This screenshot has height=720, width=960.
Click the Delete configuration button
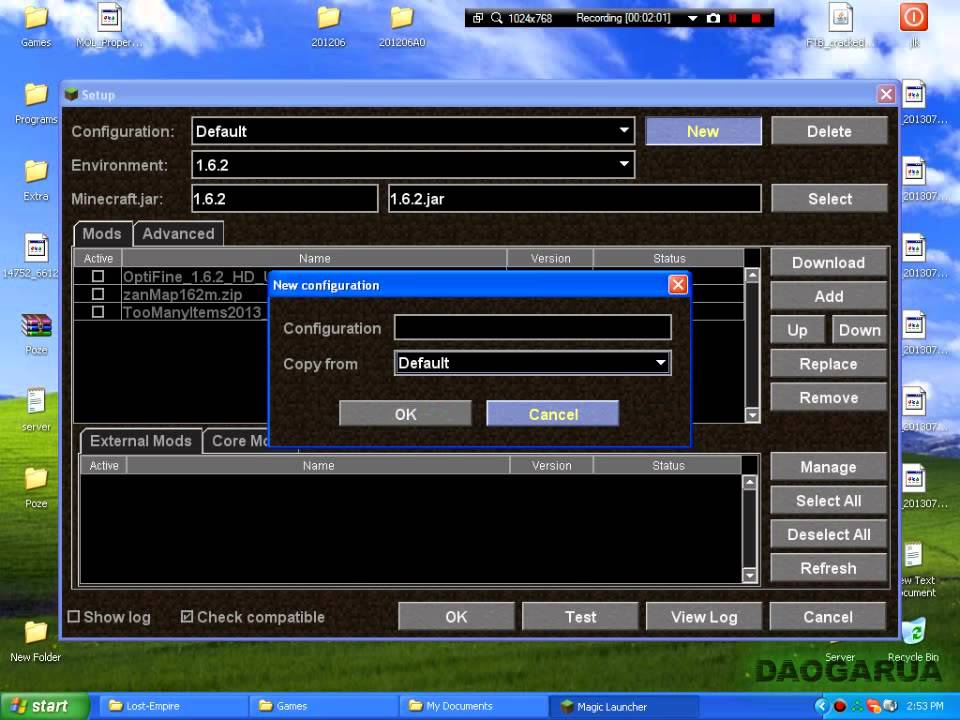click(x=829, y=131)
